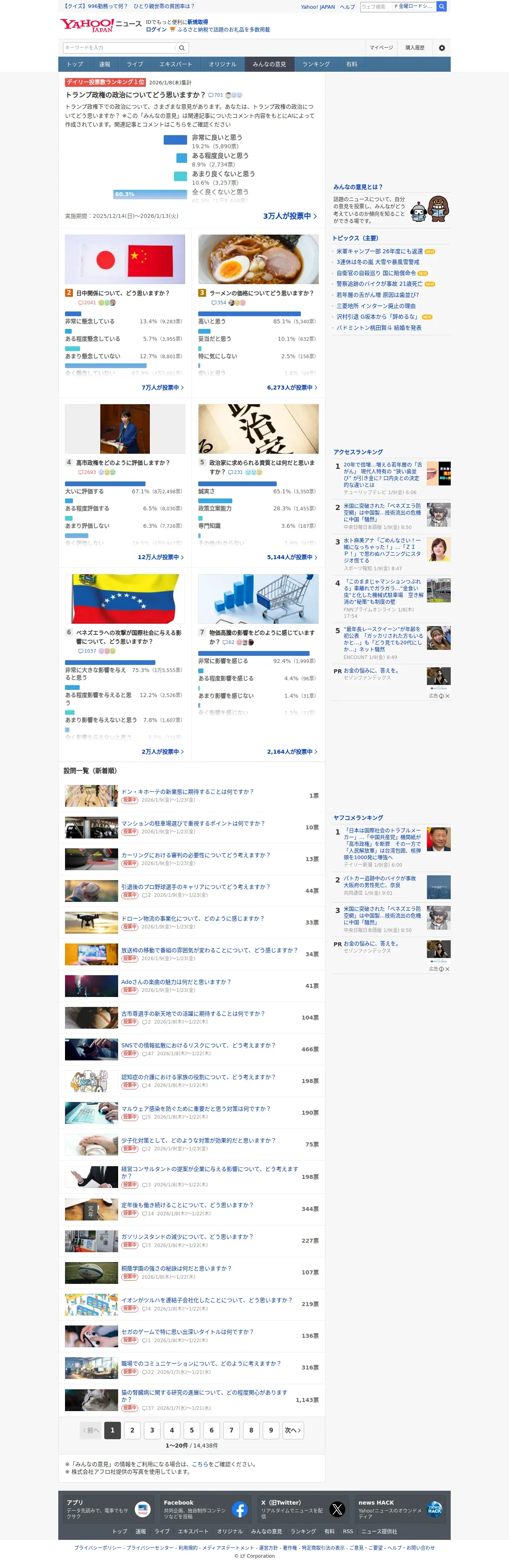The width and height of the screenshot is (509, 1568).
Task: Open プライバシーポリシー footer link
Action: (x=98, y=1548)
